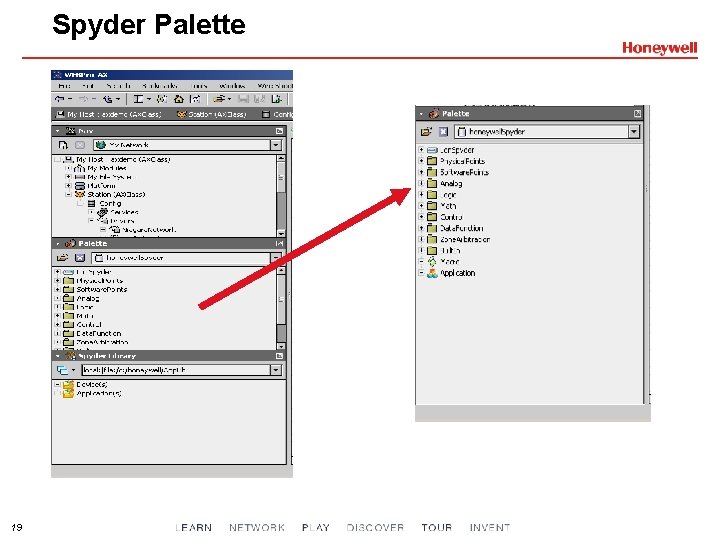This screenshot has width=720, height=540.
Task: Click the Save disk icon in main toolbar
Action: tap(244, 99)
